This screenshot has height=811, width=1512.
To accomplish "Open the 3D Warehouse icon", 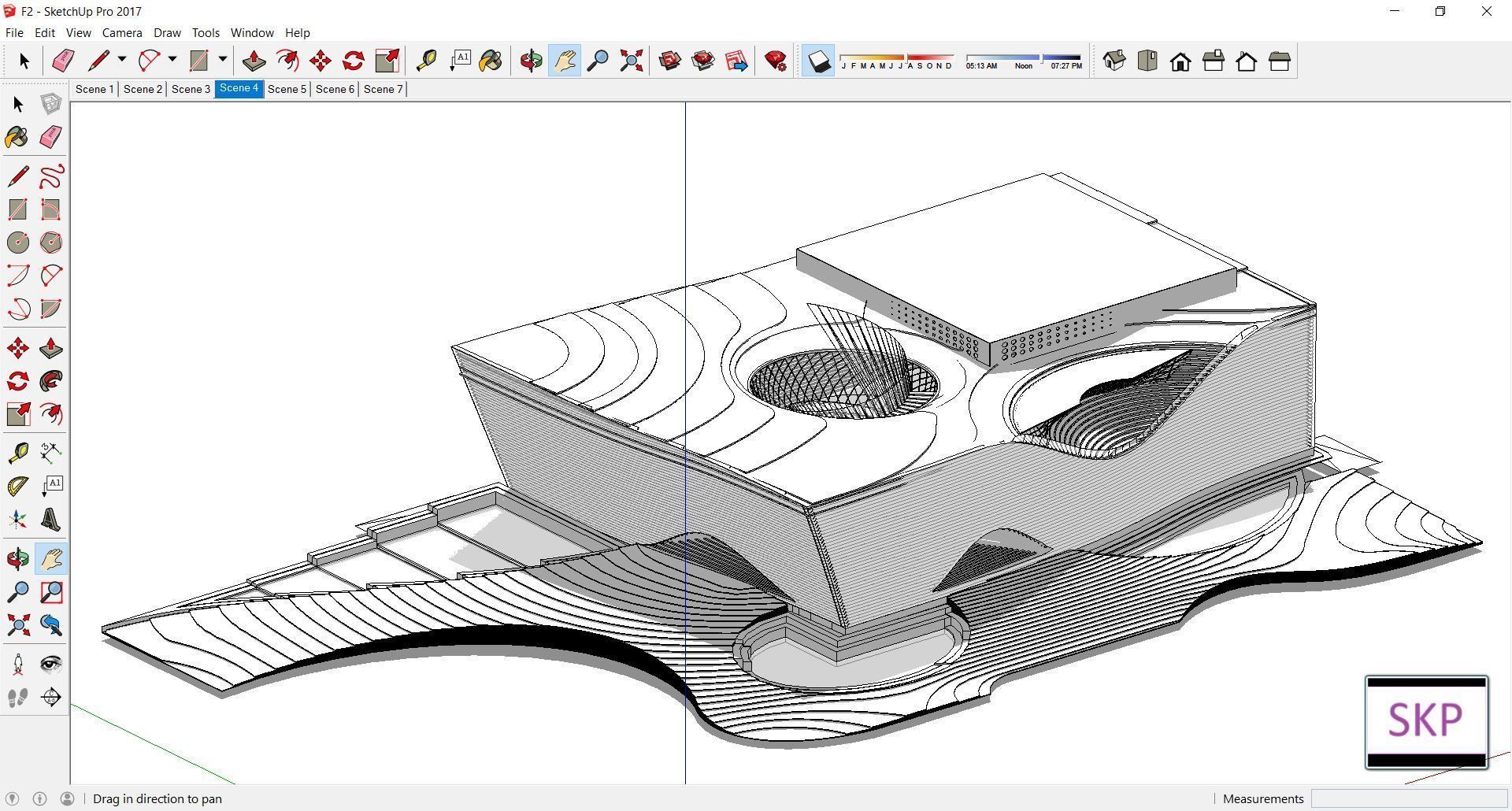I will 670,61.
